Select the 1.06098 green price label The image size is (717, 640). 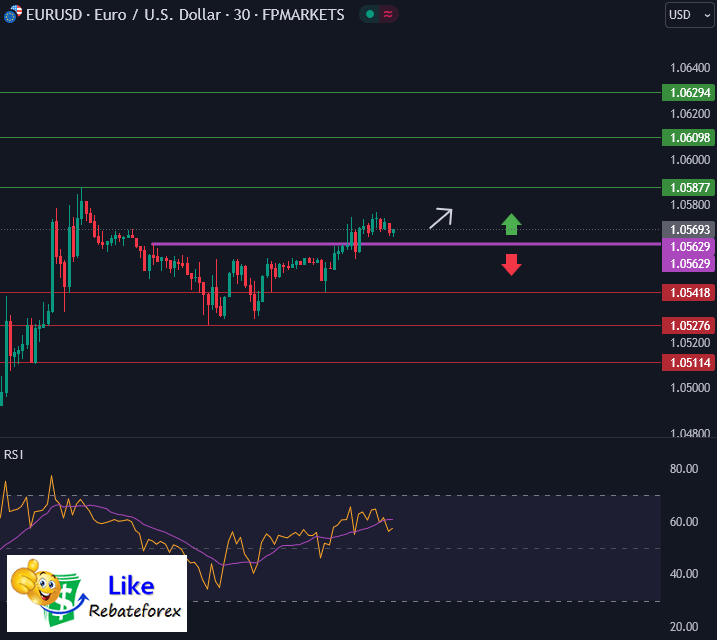pyautogui.click(x=688, y=138)
